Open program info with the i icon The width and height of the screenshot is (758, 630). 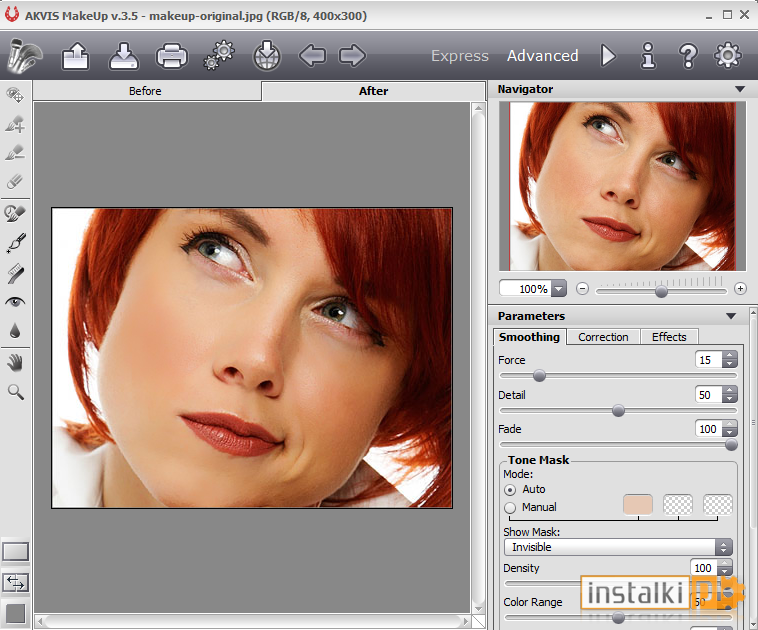point(648,56)
